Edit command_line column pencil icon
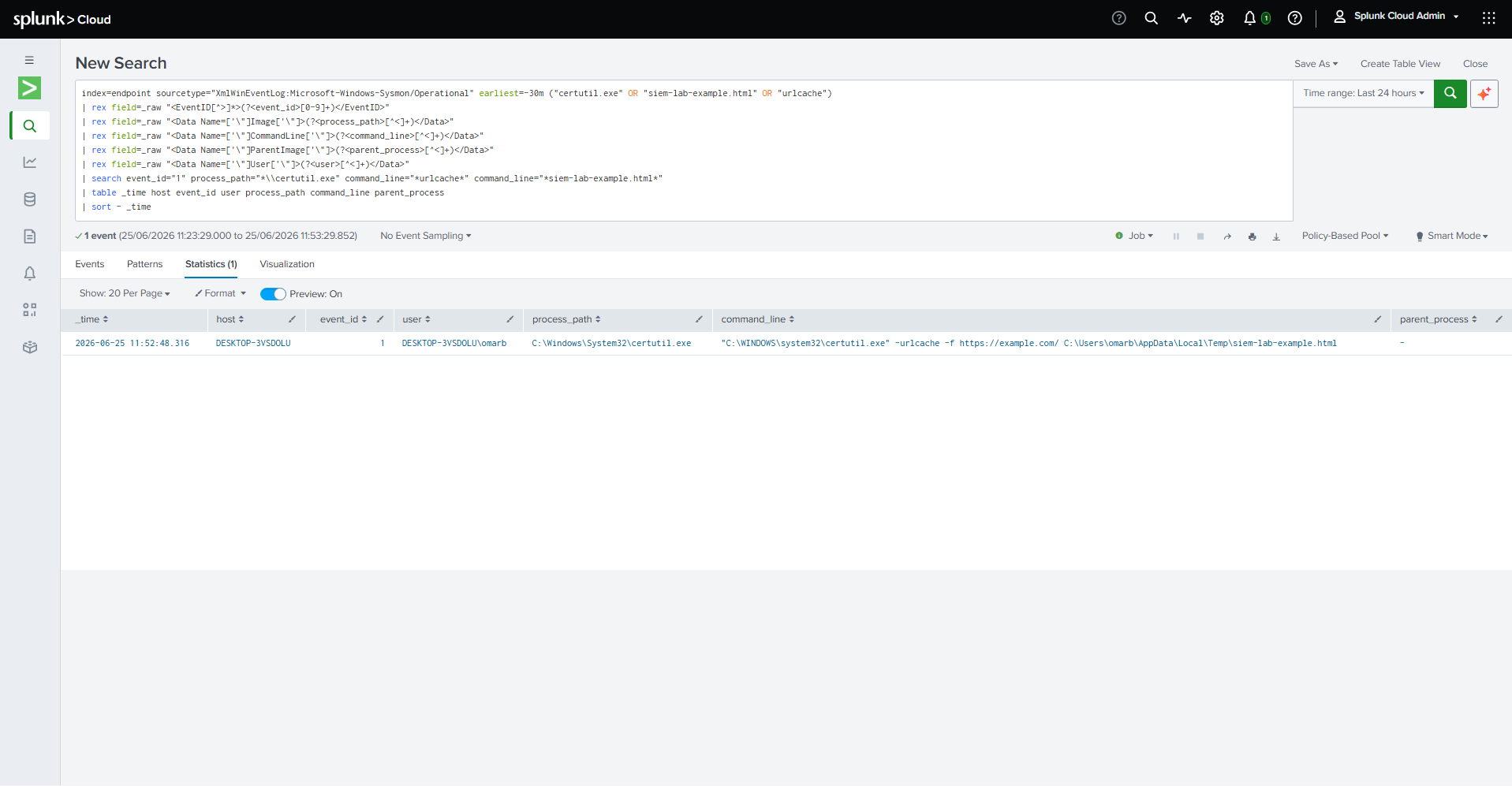The width and height of the screenshot is (1512, 786). (x=1377, y=319)
